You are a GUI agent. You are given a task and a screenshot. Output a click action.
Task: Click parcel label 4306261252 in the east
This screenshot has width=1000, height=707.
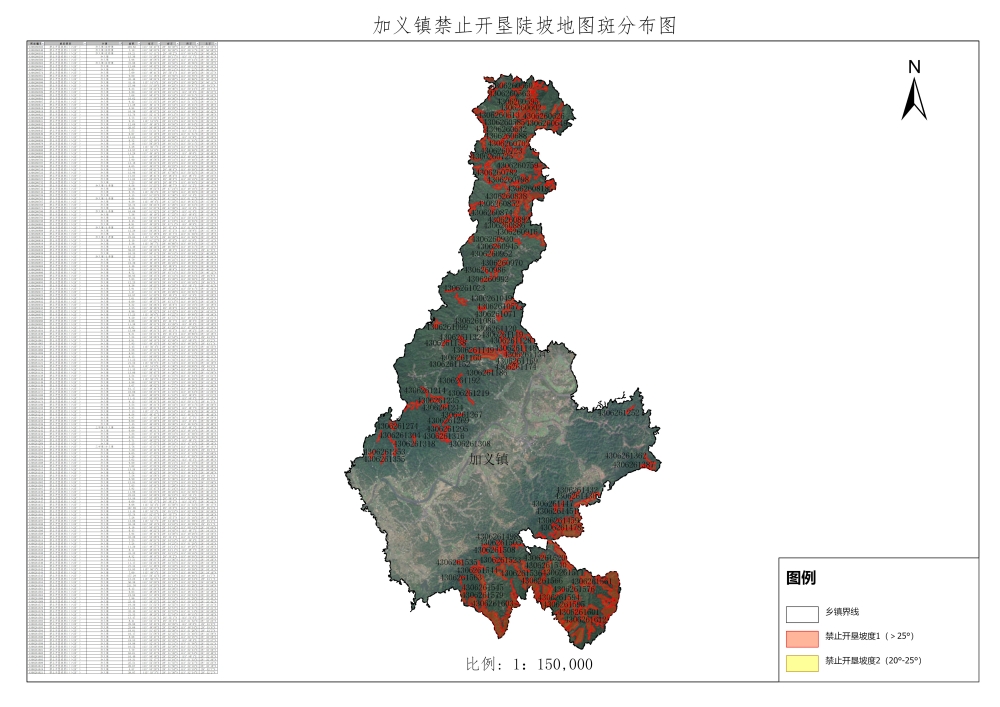pyautogui.click(x=619, y=412)
